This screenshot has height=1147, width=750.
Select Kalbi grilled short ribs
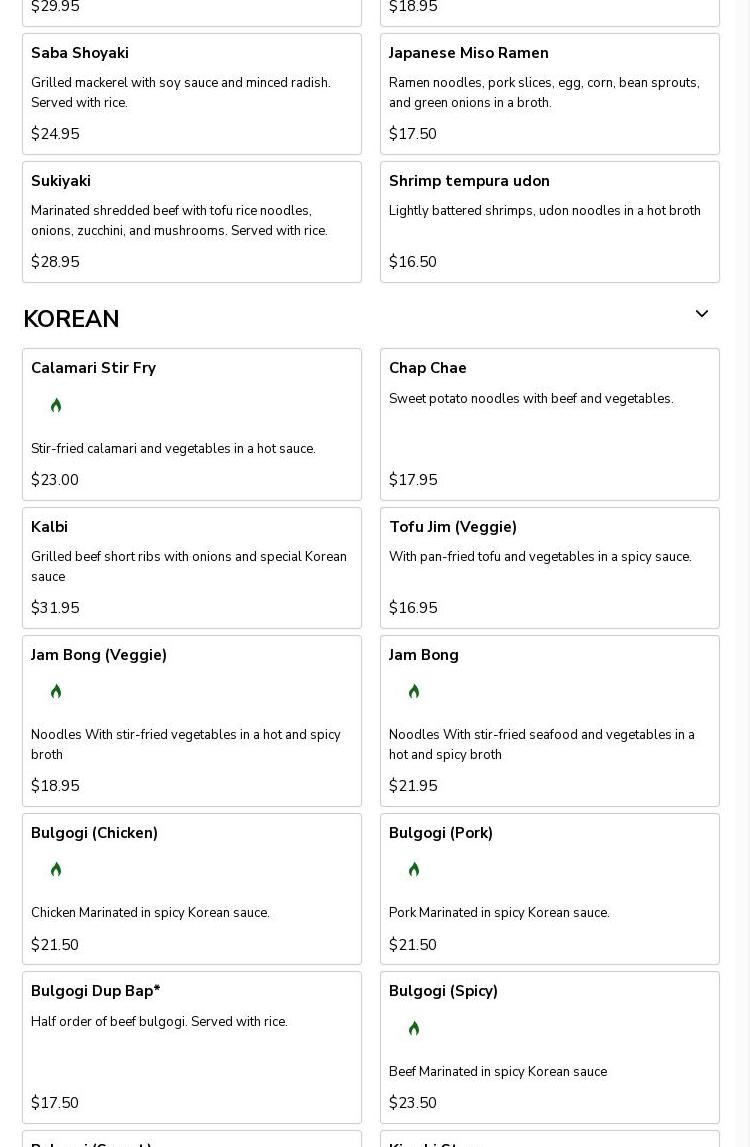191,568
